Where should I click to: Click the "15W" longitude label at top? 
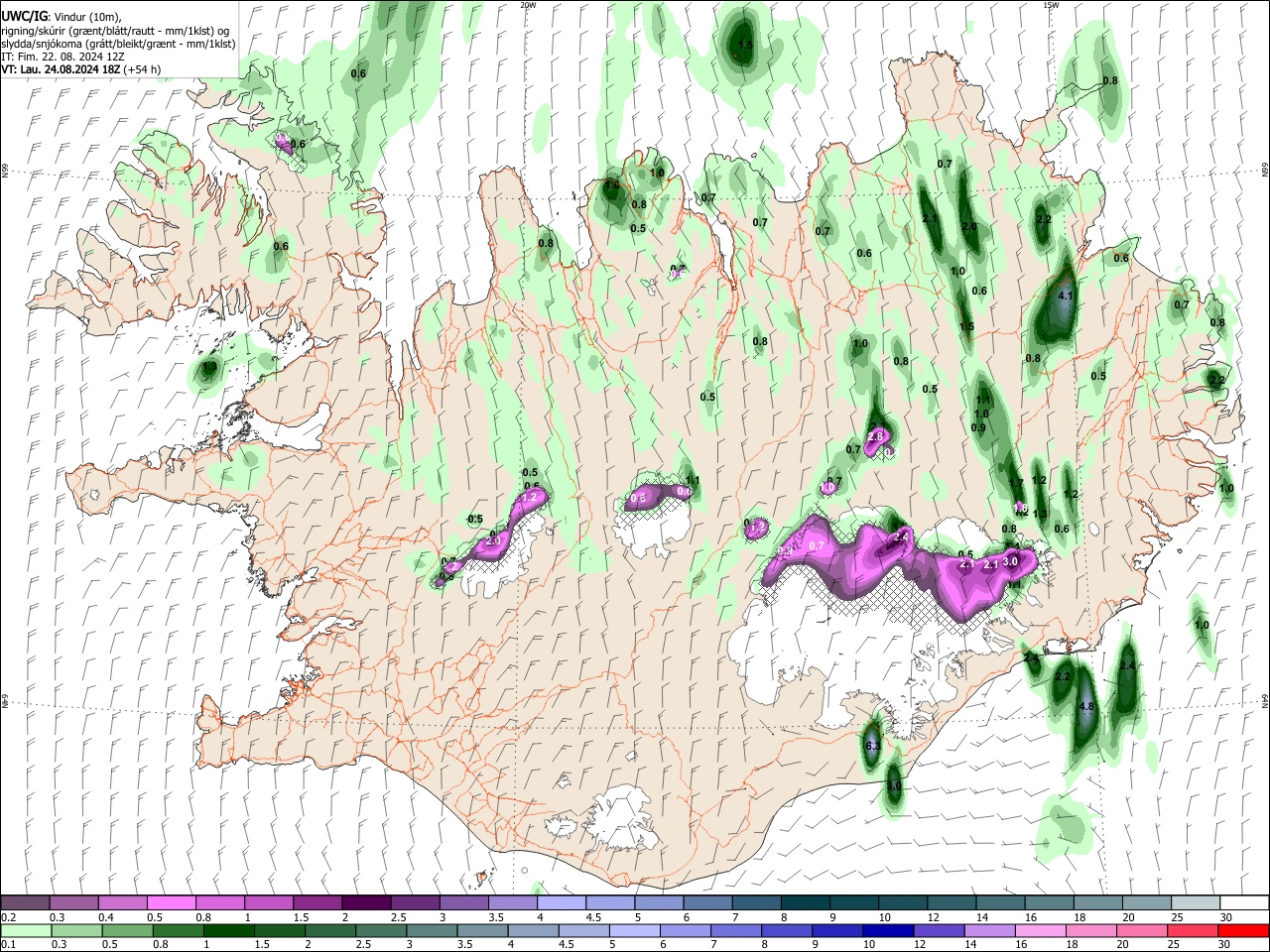[x=1050, y=5]
